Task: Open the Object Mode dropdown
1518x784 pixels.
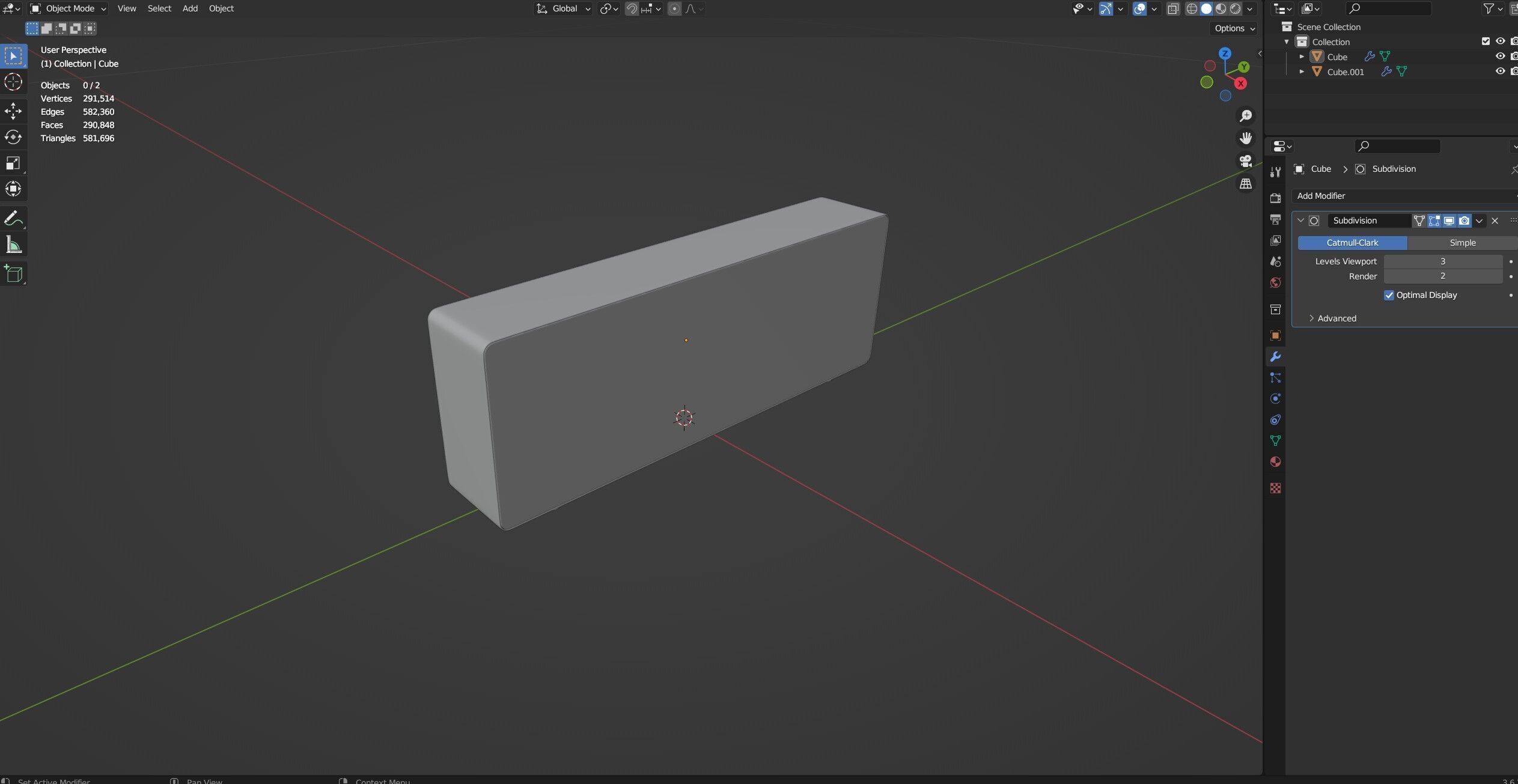Action: [x=69, y=8]
